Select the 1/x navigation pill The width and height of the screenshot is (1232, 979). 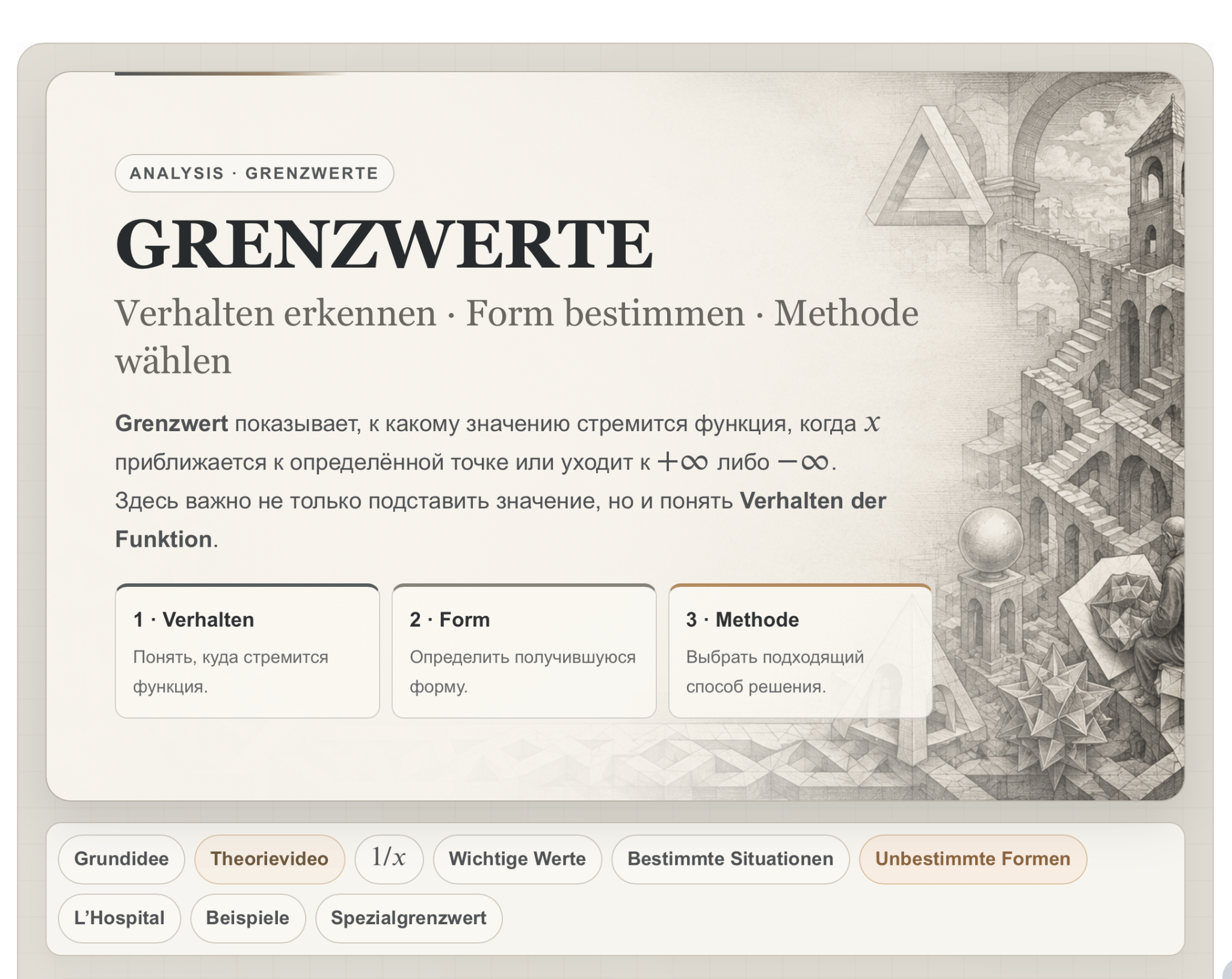(389, 859)
